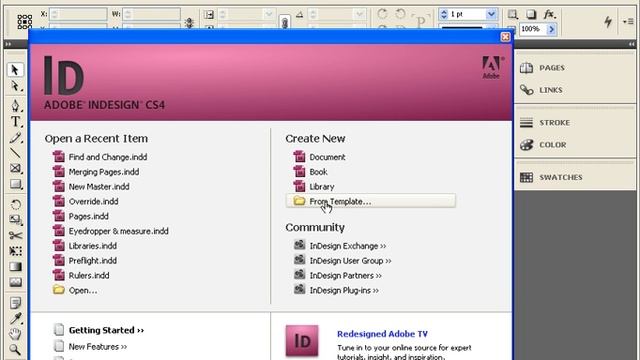Open the control panel flyout menu

628,21
